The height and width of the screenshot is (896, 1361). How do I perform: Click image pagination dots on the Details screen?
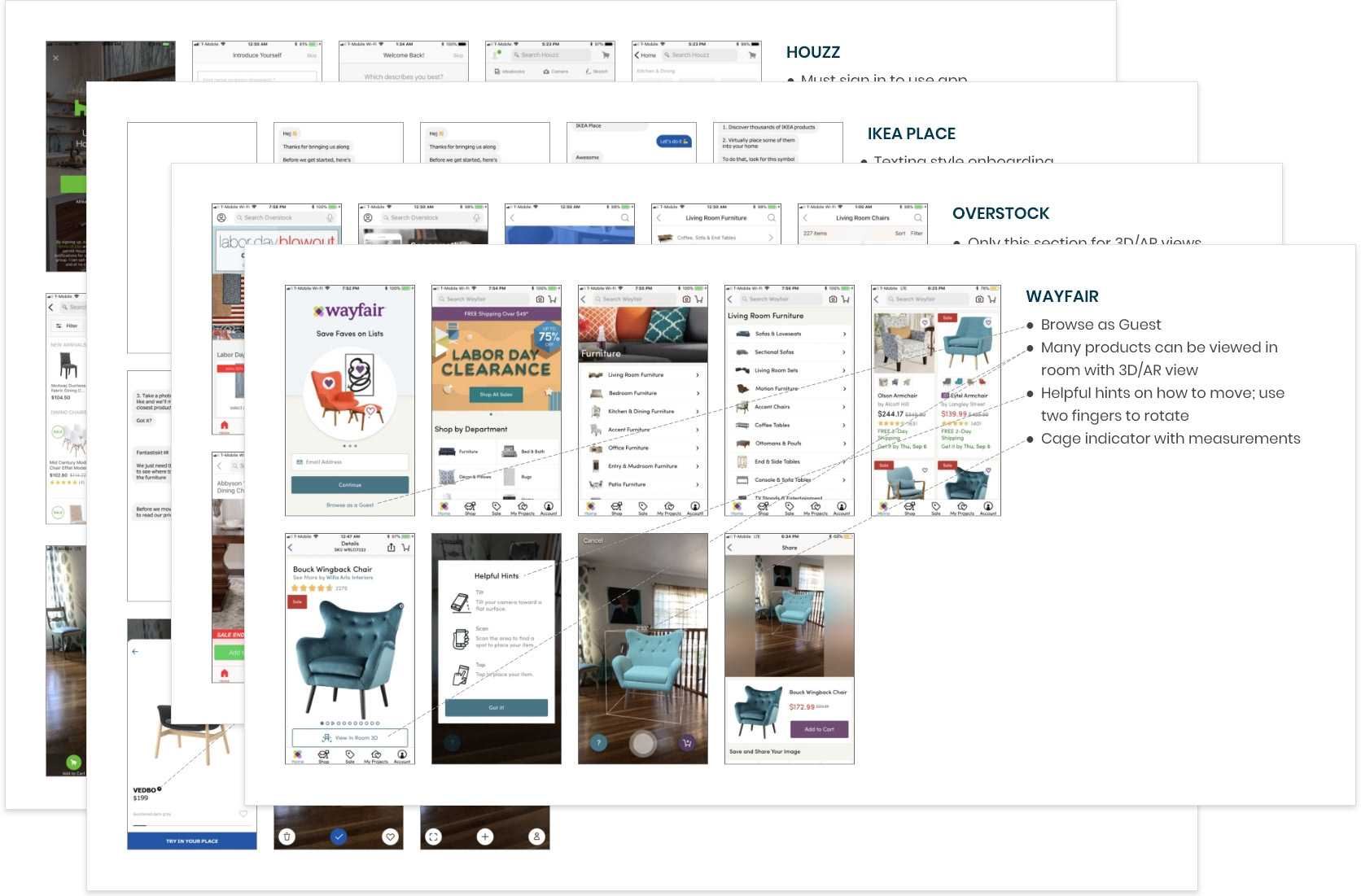[350, 723]
